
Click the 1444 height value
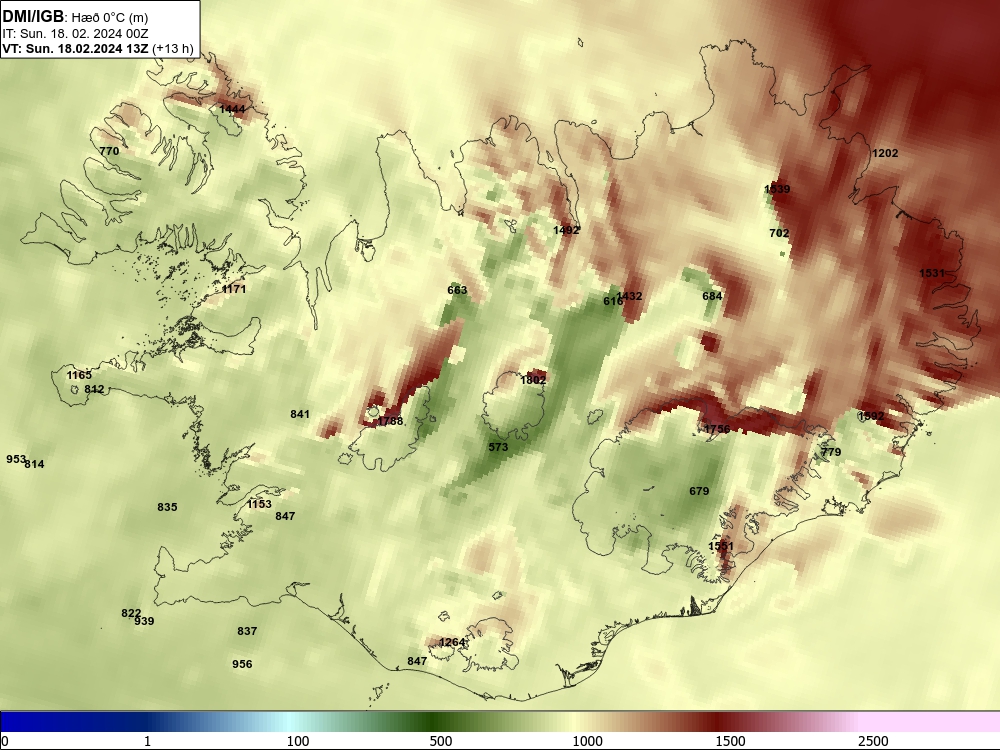[x=232, y=109]
